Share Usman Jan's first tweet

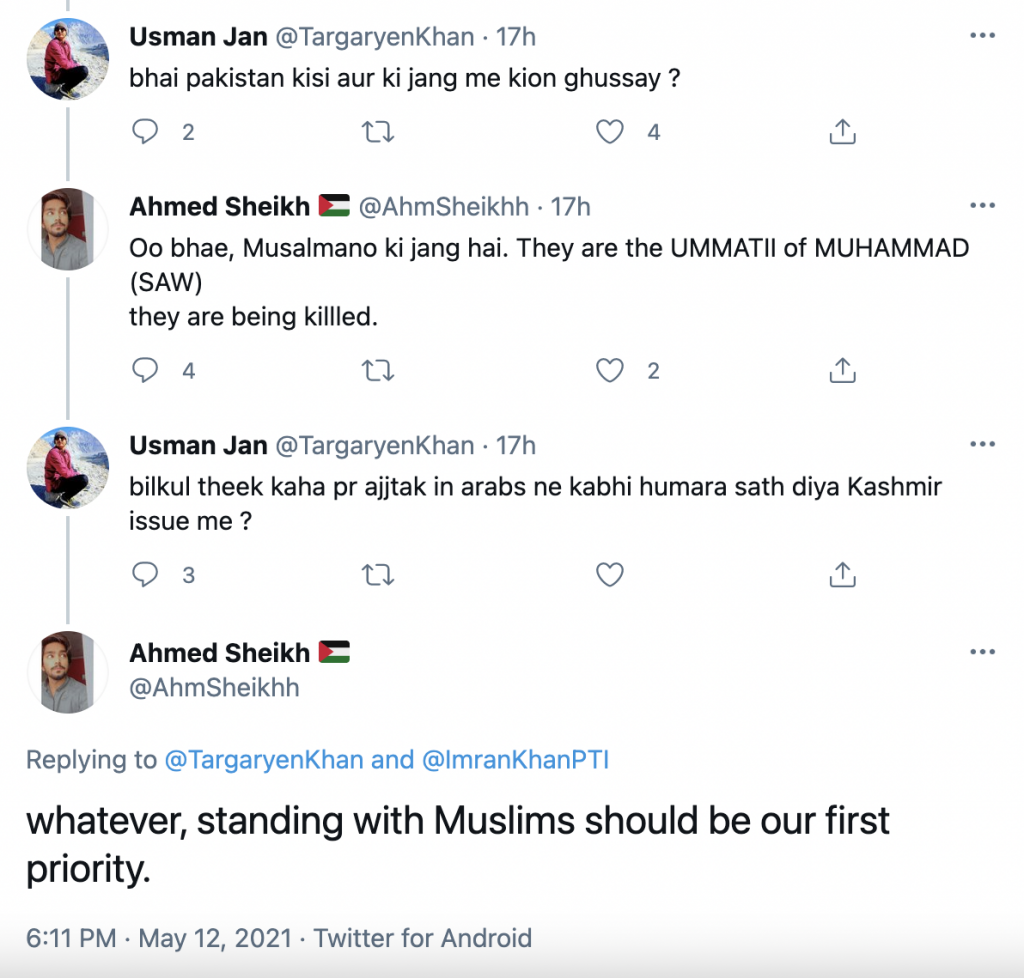coord(842,132)
